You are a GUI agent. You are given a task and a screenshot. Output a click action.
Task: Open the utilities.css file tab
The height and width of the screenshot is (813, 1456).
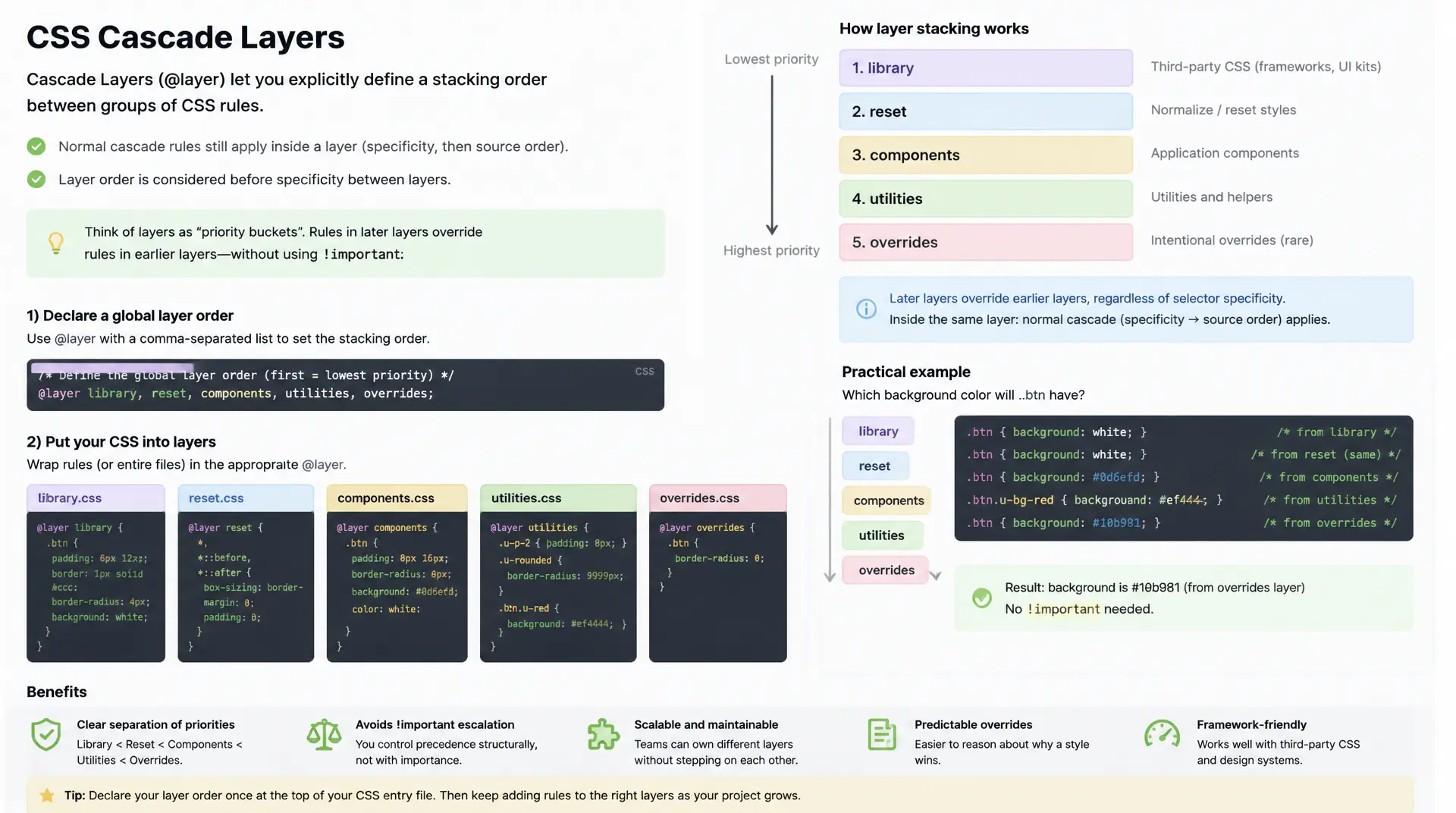coord(558,498)
